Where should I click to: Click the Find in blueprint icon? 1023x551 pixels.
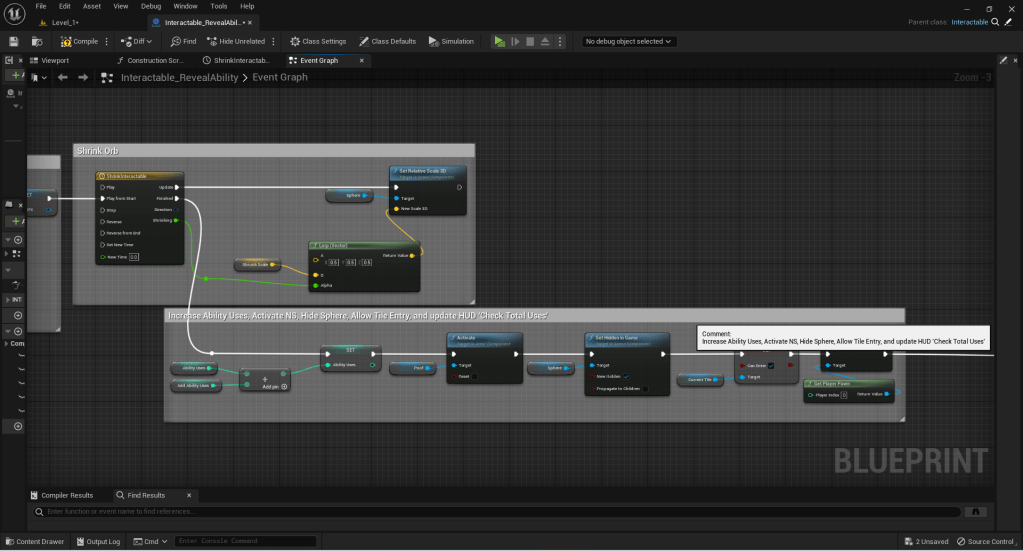coord(183,41)
